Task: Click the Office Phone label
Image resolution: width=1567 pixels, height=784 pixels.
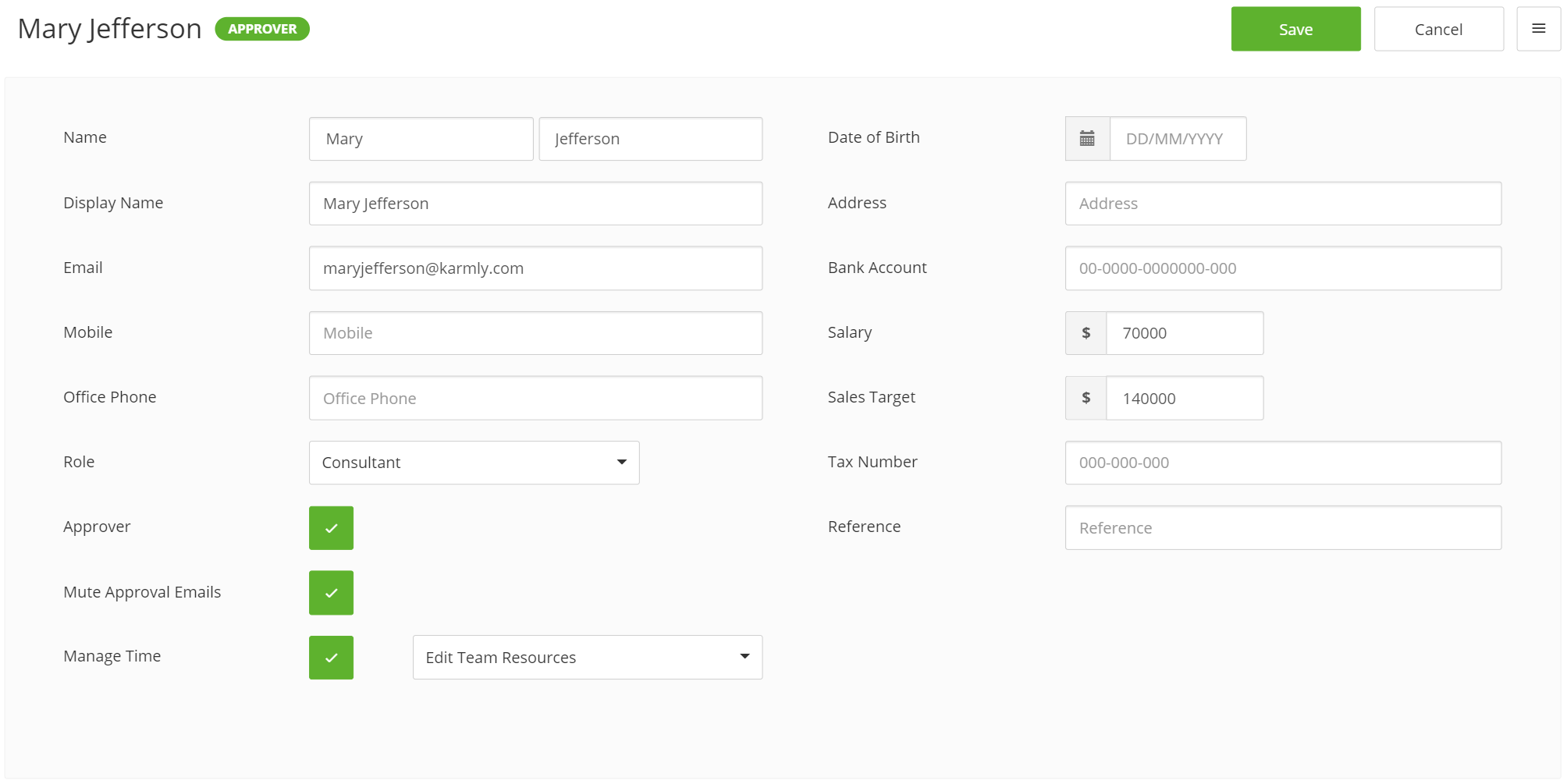Action: [109, 397]
